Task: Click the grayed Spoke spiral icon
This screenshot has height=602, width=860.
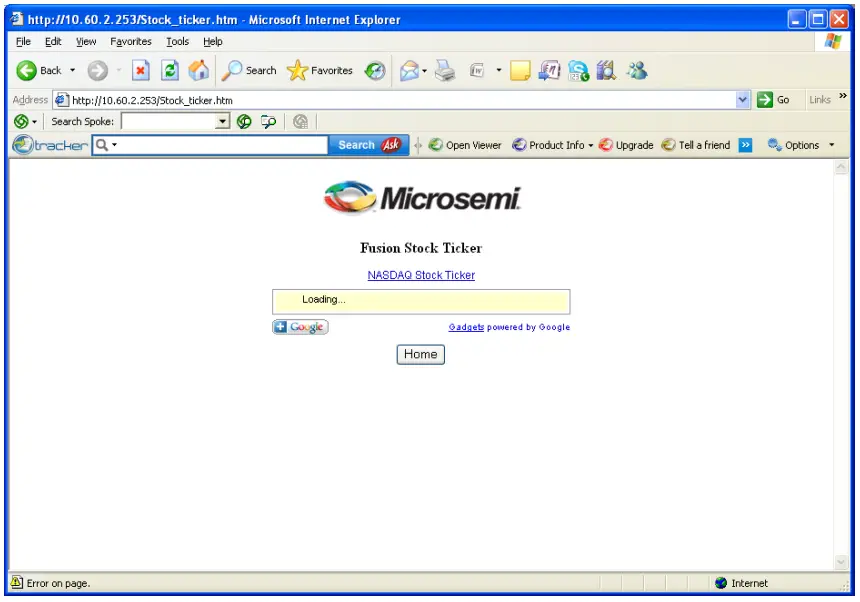Action: click(x=301, y=122)
